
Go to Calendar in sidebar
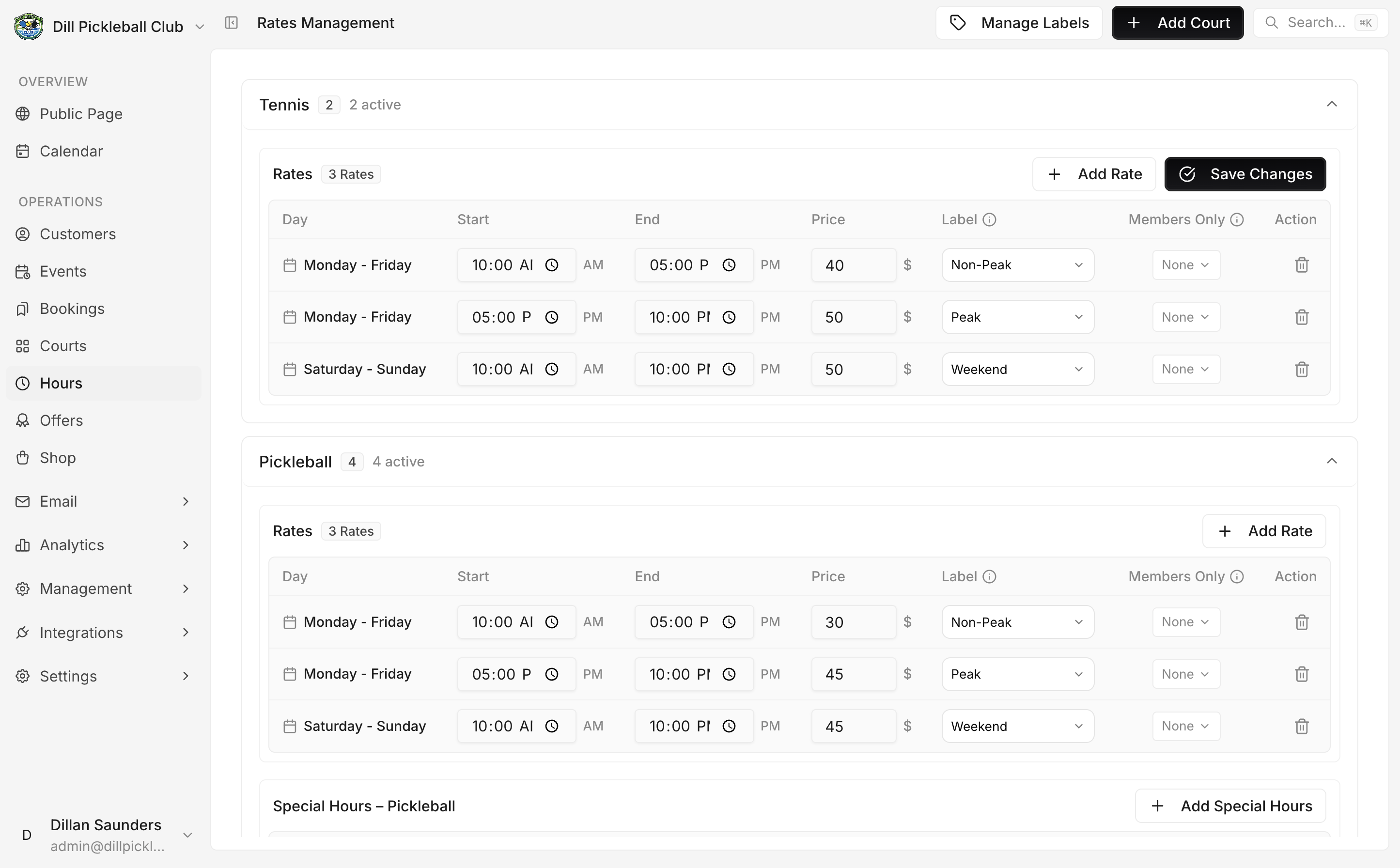pos(103,151)
